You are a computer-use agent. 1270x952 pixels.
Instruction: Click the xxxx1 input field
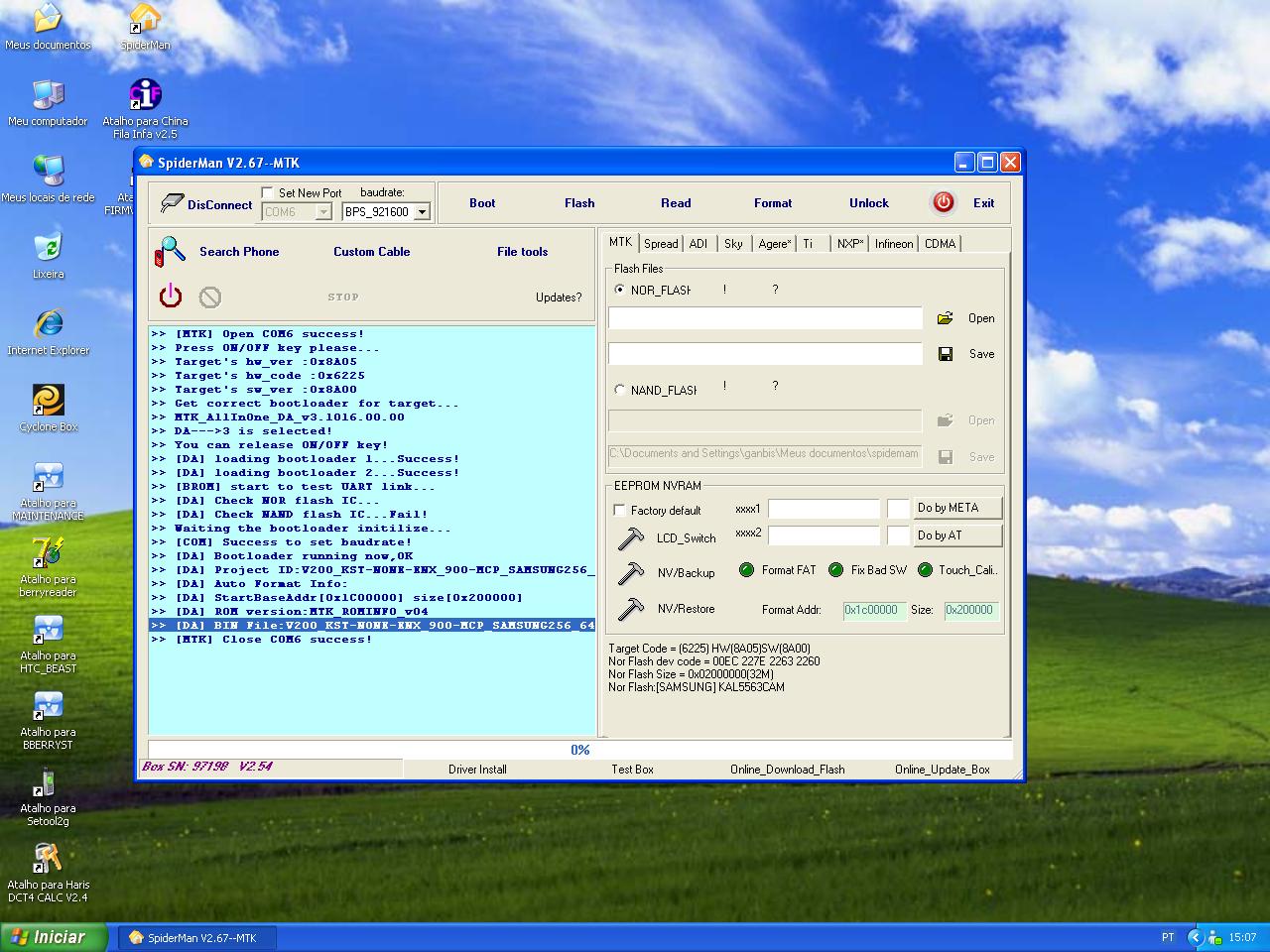coord(824,509)
